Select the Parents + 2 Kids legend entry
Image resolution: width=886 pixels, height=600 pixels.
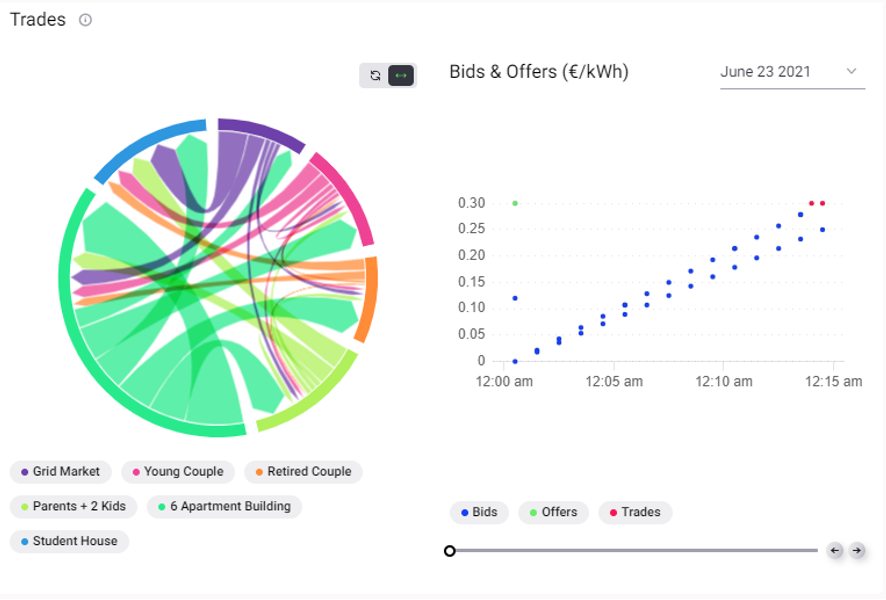pyautogui.click(x=75, y=506)
